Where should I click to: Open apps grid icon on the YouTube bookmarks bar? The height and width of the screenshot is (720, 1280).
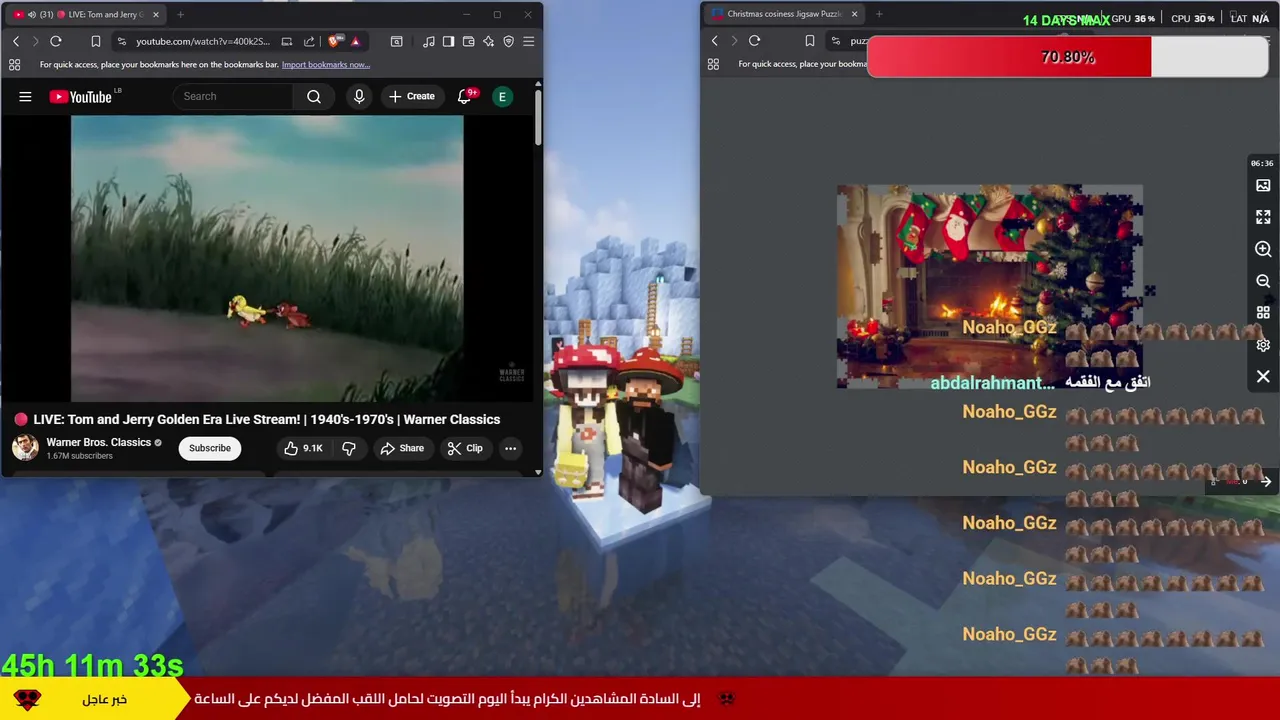[x=14, y=64]
